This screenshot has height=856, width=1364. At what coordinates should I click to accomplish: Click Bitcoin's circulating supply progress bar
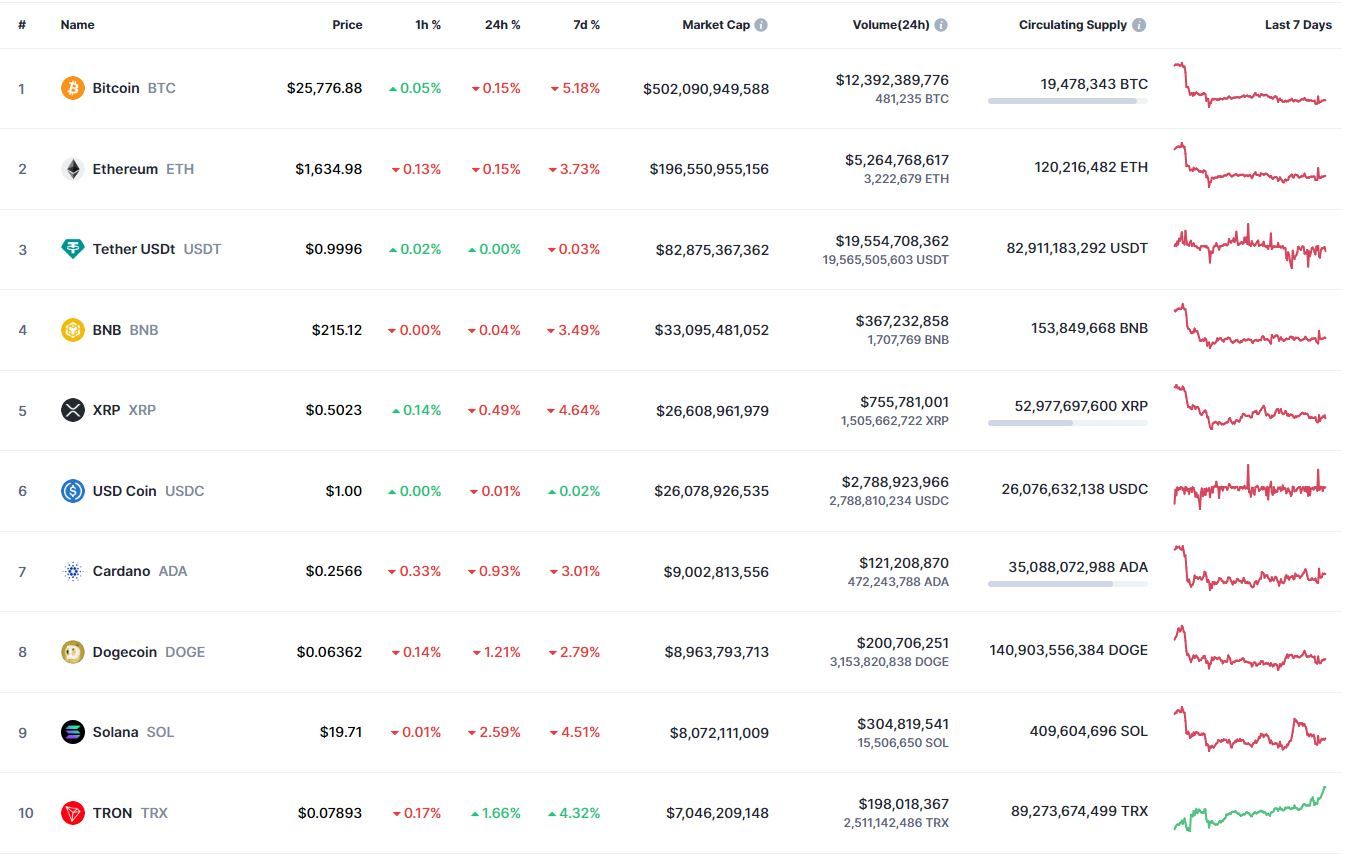[x=1068, y=101]
